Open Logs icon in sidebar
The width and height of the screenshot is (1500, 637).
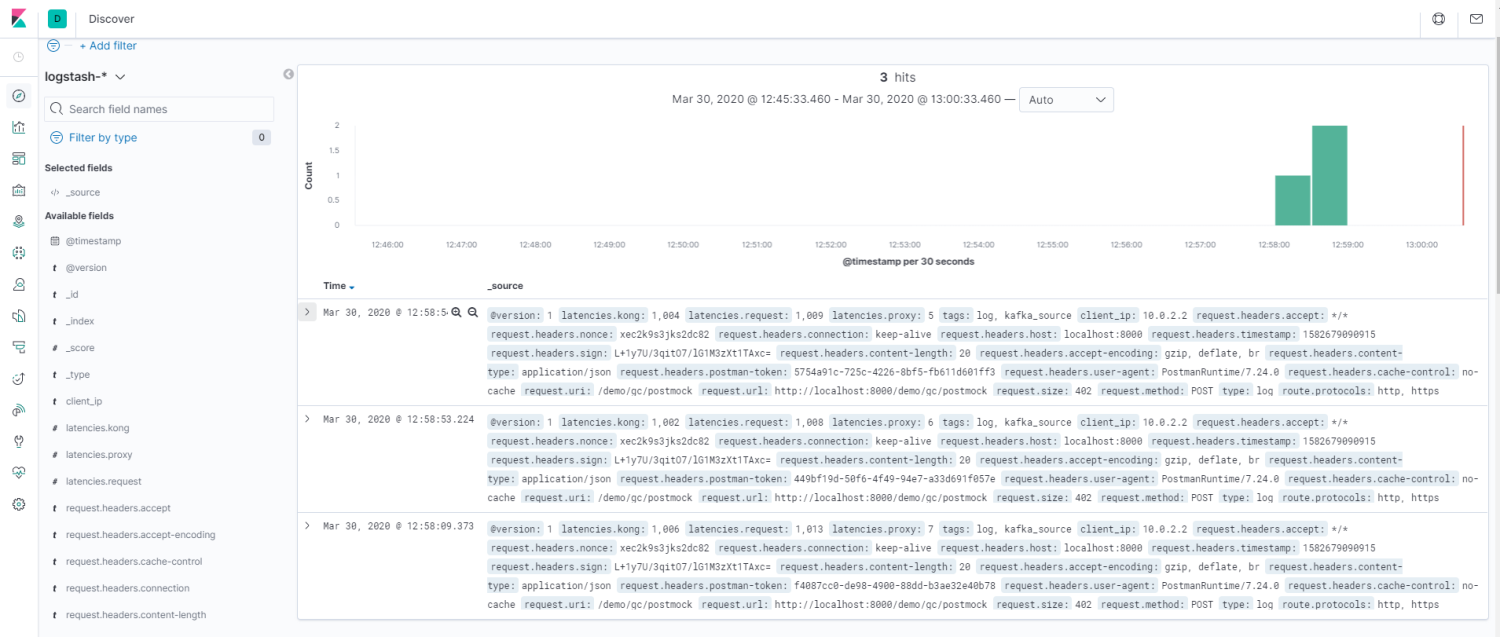pos(18,316)
